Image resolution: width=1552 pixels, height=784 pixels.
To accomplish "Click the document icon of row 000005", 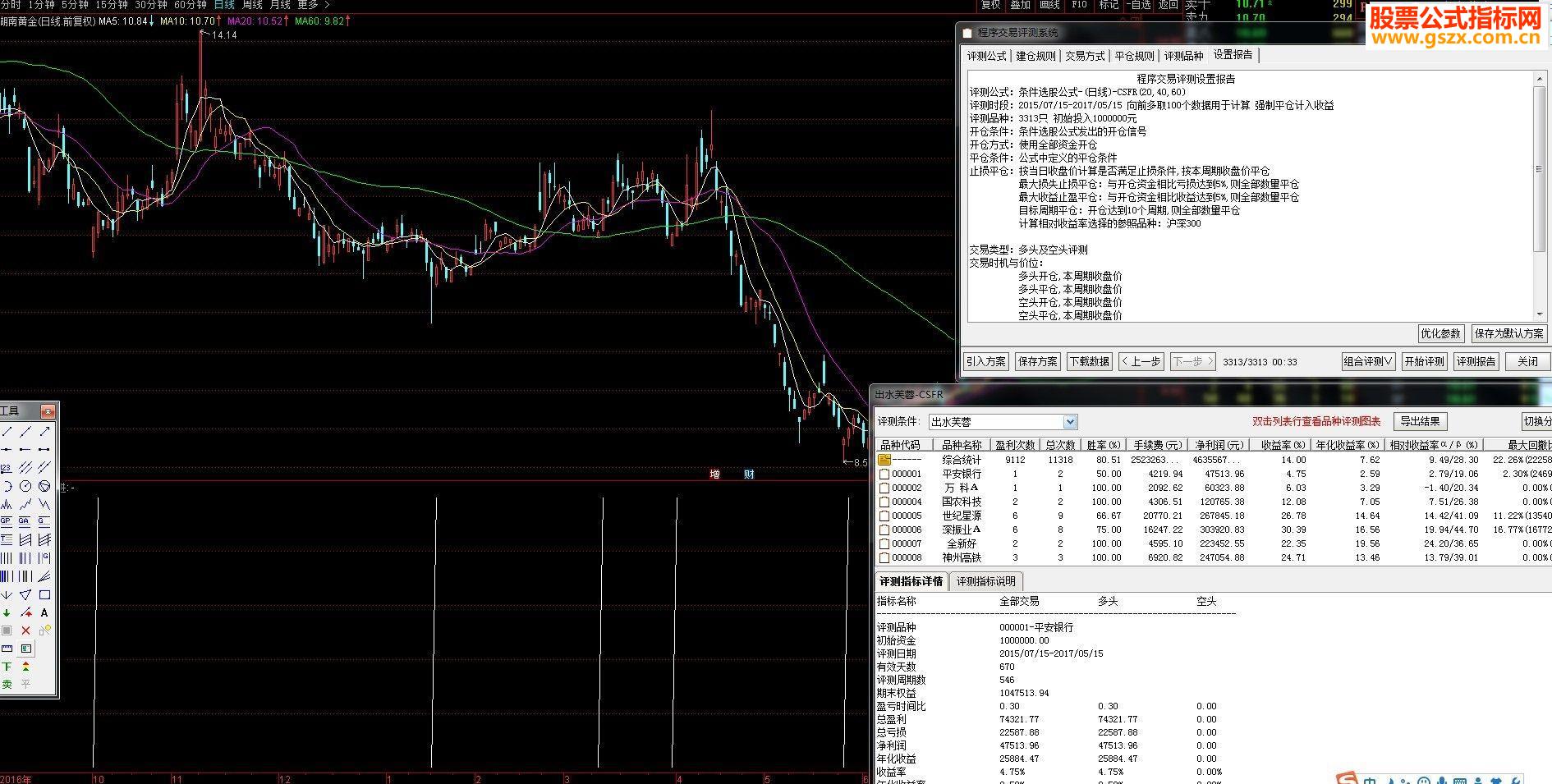I will click(x=884, y=516).
